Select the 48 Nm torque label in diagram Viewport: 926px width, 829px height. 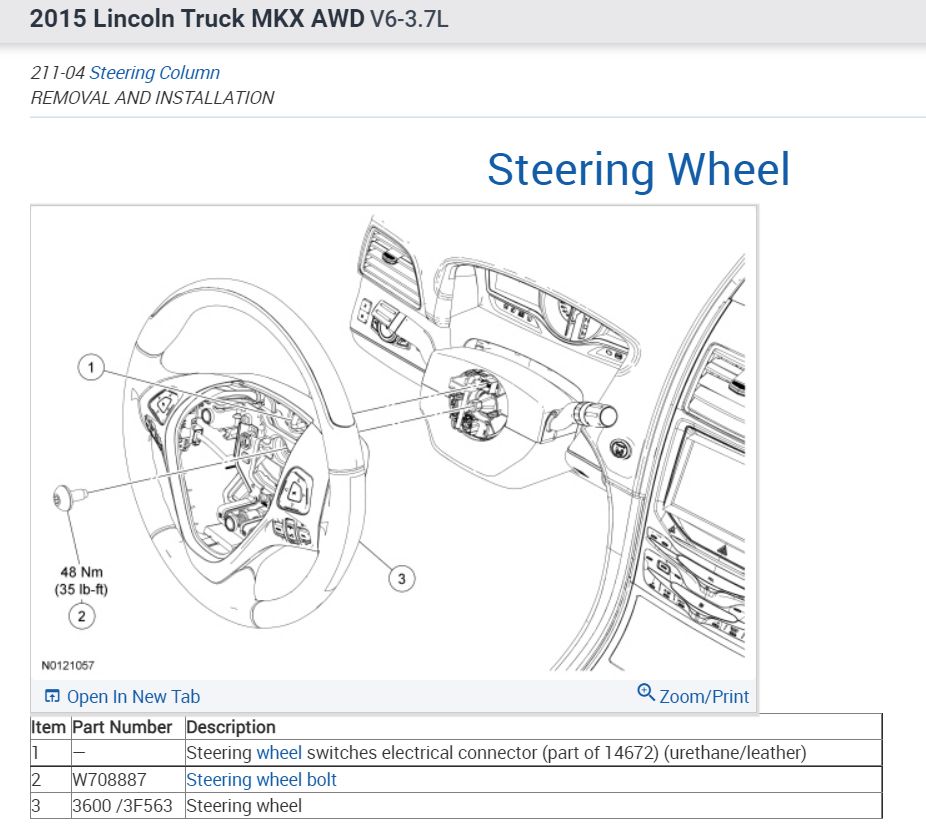tap(81, 572)
